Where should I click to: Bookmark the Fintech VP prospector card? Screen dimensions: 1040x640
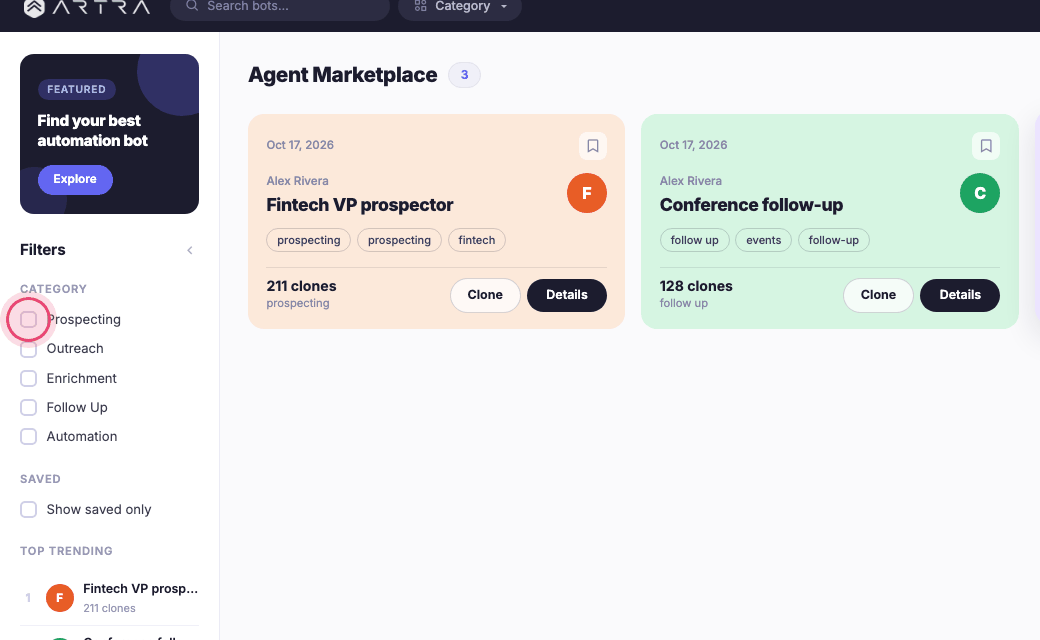click(592, 146)
